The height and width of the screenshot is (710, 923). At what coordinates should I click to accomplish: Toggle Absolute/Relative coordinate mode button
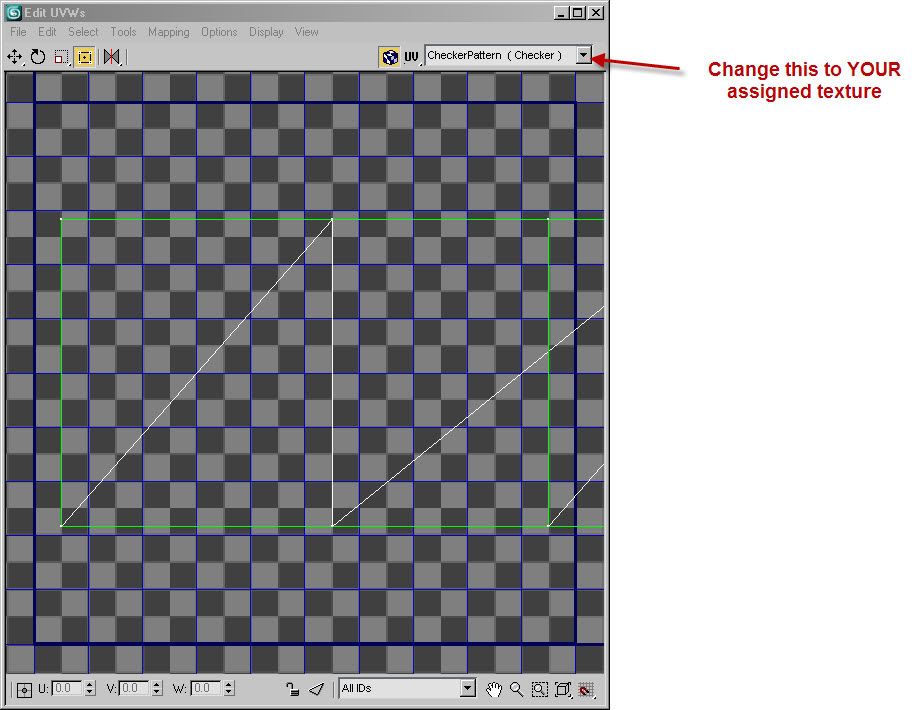(24, 689)
